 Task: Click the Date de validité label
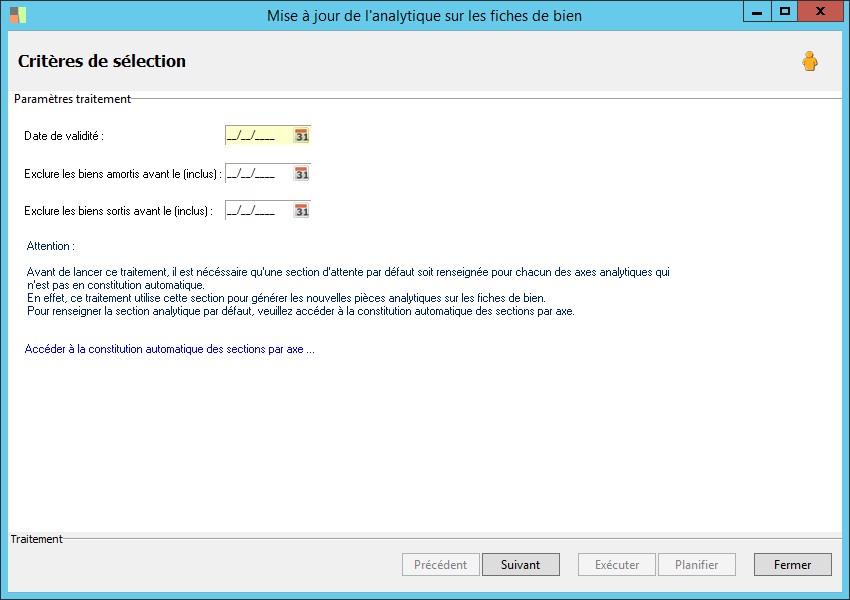click(x=64, y=136)
